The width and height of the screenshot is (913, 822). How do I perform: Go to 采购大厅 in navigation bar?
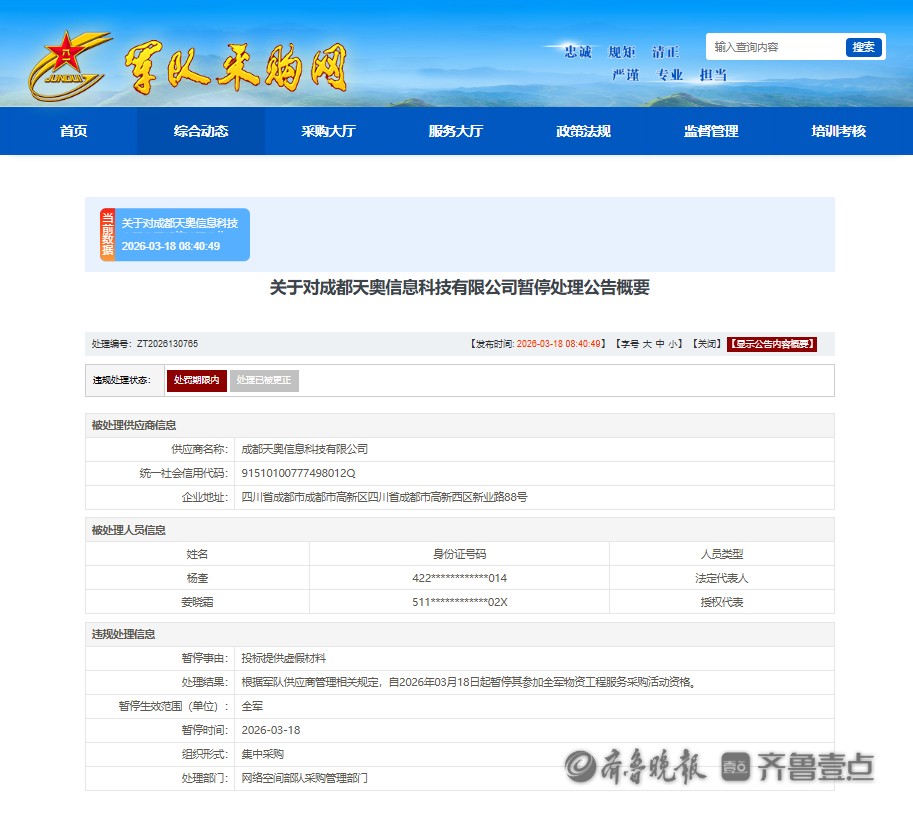[328, 131]
